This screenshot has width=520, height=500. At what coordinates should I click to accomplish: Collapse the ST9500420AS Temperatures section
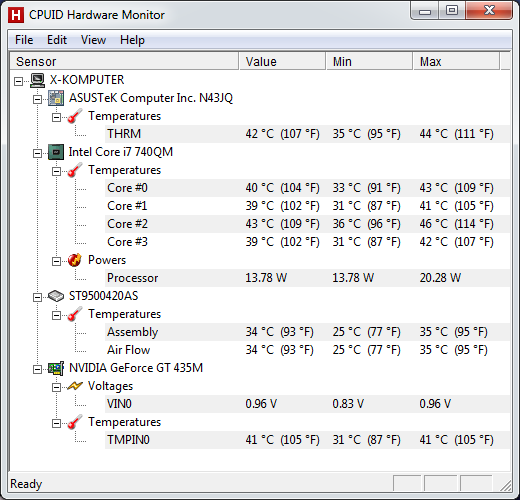(56, 315)
